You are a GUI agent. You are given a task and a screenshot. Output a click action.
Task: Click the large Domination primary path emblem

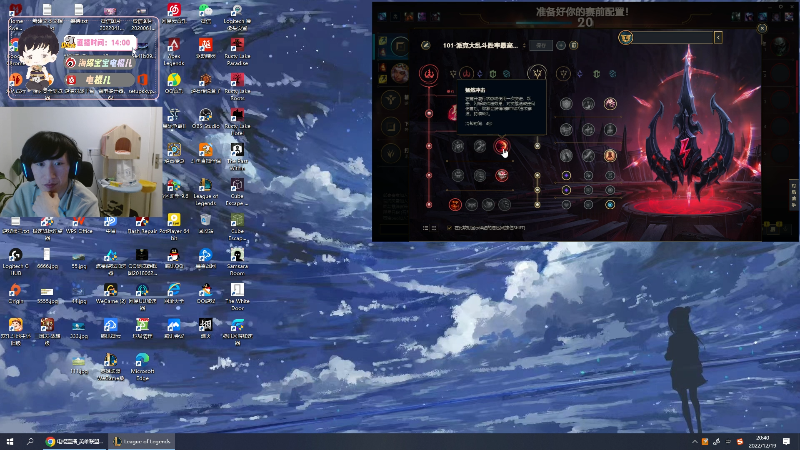429,73
